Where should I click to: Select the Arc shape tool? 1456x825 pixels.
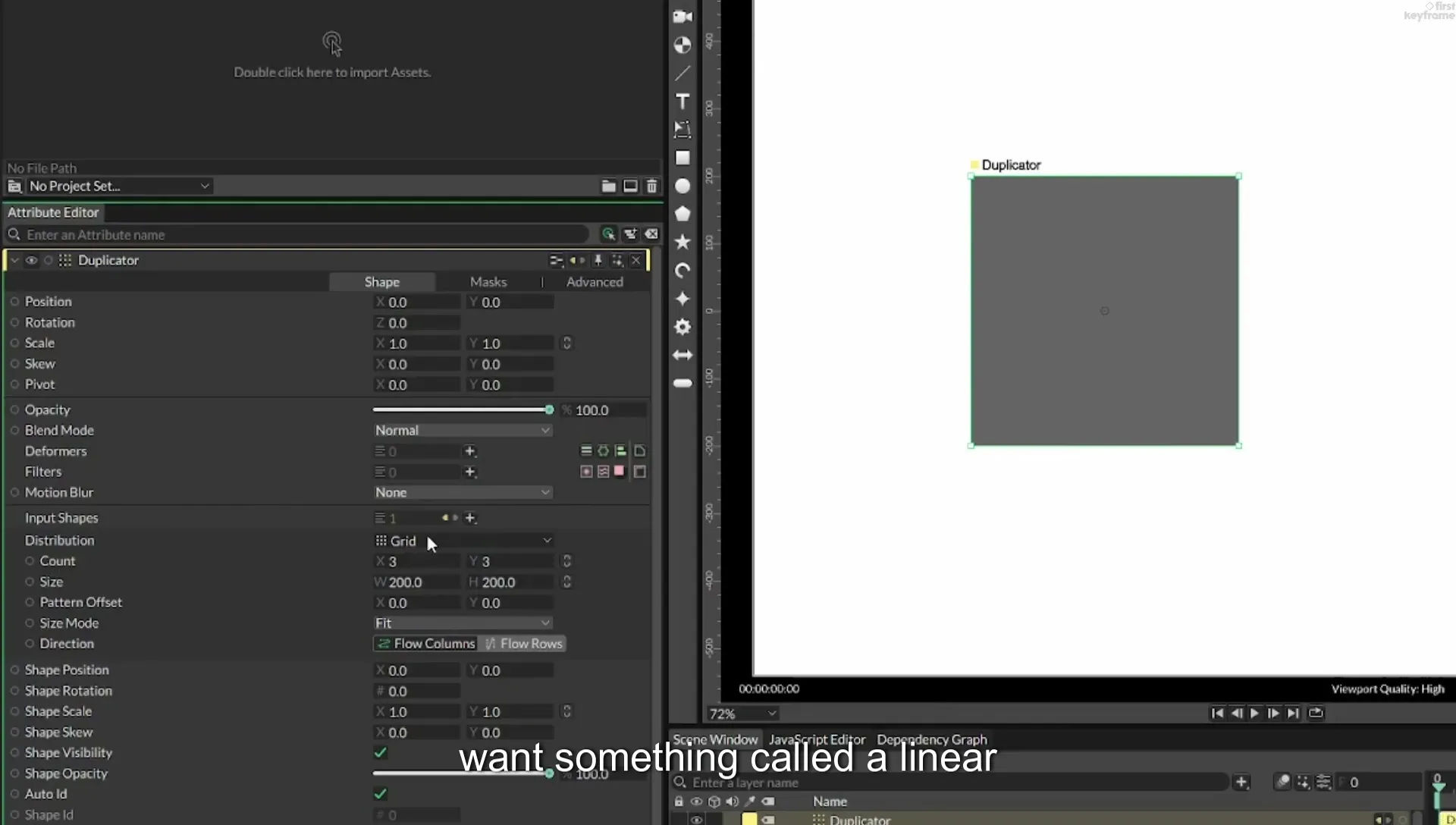pyautogui.click(x=682, y=270)
